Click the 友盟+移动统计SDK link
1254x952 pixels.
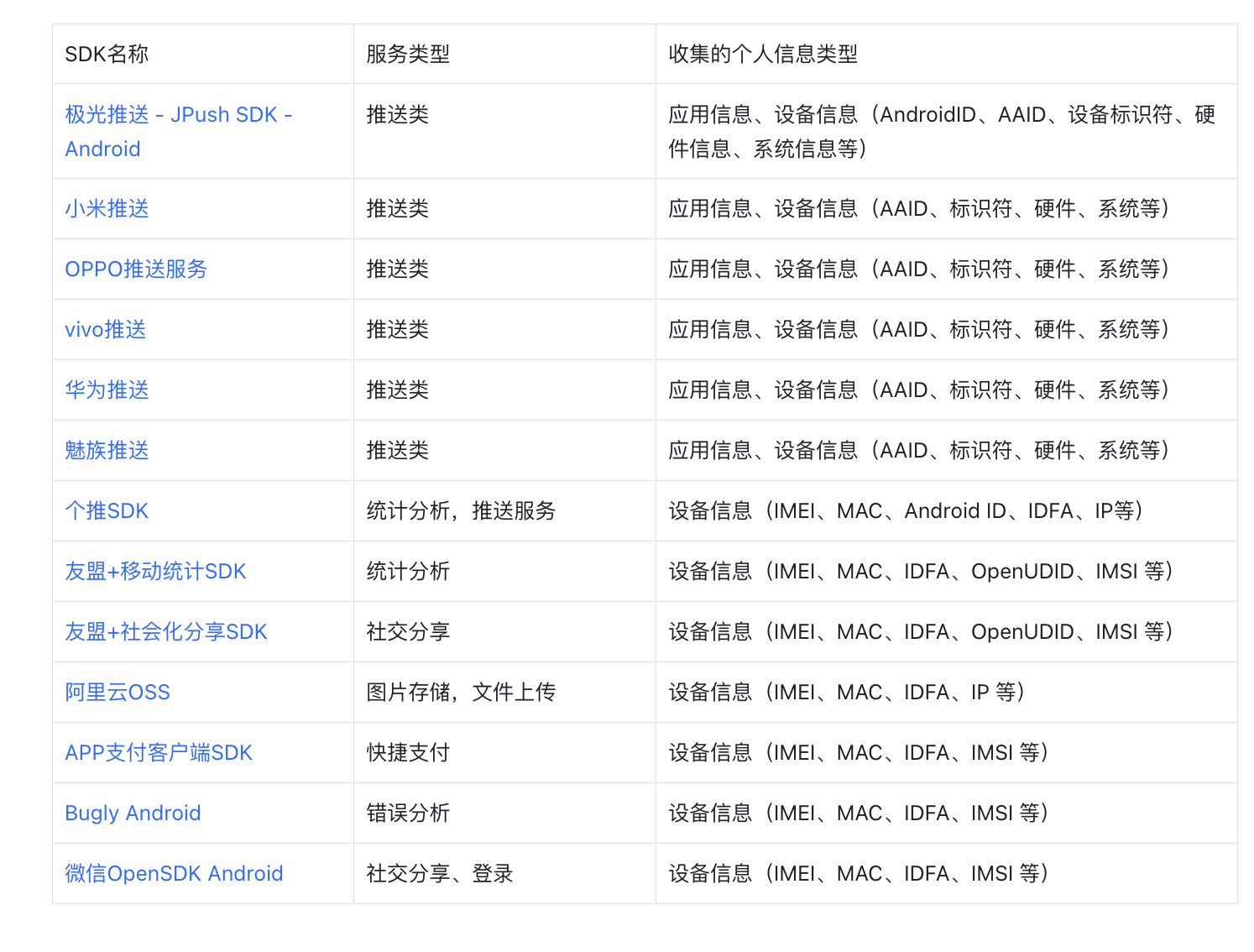pyautogui.click(x=155, y=571)
